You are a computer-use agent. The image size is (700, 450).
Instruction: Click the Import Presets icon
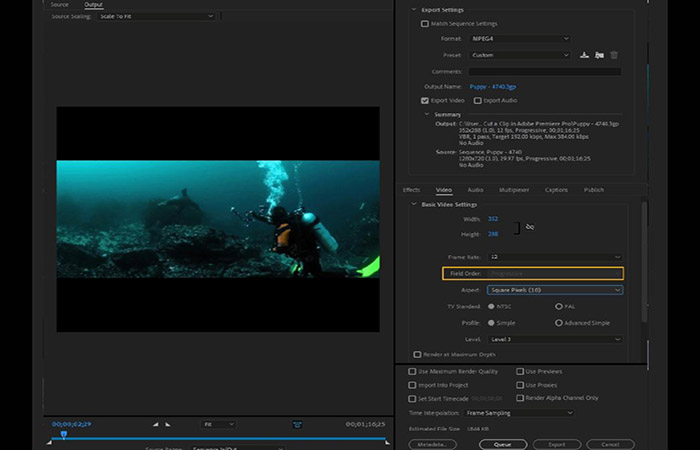pos(599,55)
